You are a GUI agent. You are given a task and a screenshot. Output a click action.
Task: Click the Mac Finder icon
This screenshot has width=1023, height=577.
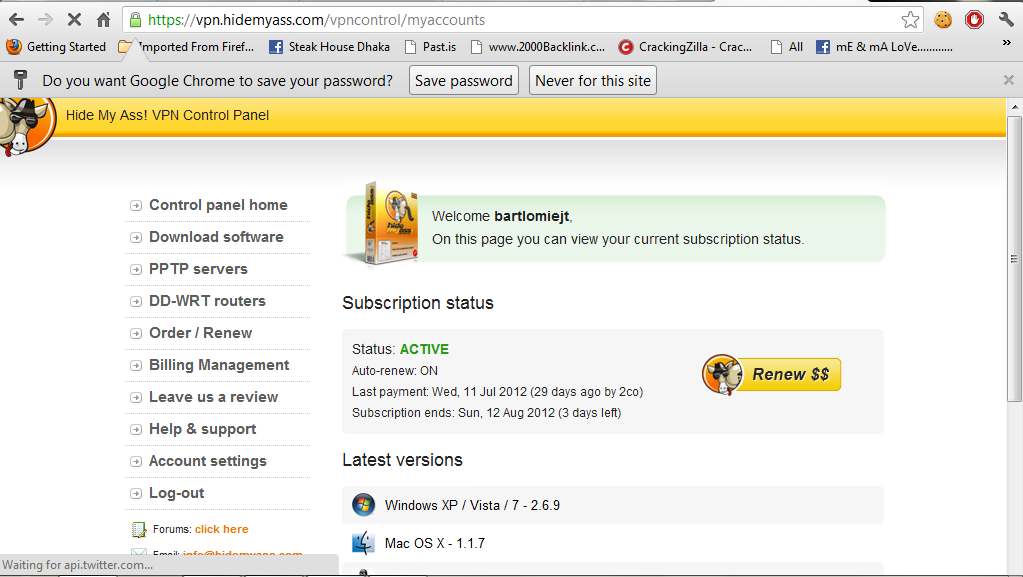point(363,543)
